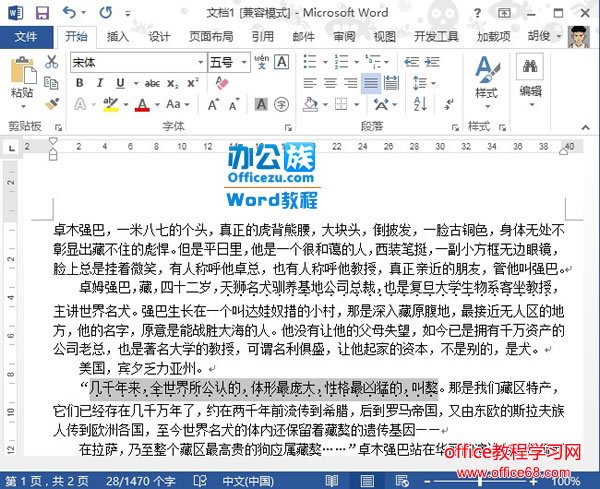Image resolution: width=600 pixels, height=489 pixels.
Task: Toggle bold formatting
Action: tap(80, 83)
